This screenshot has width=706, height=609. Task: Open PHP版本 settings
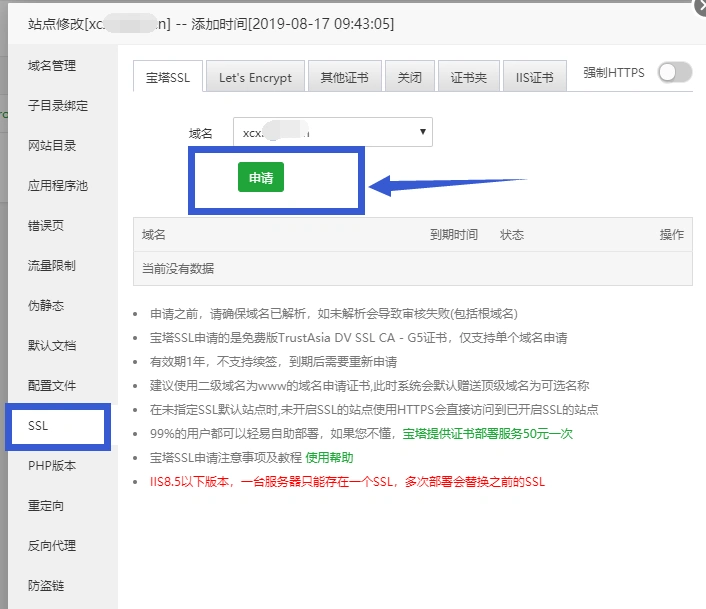[52, 466]
